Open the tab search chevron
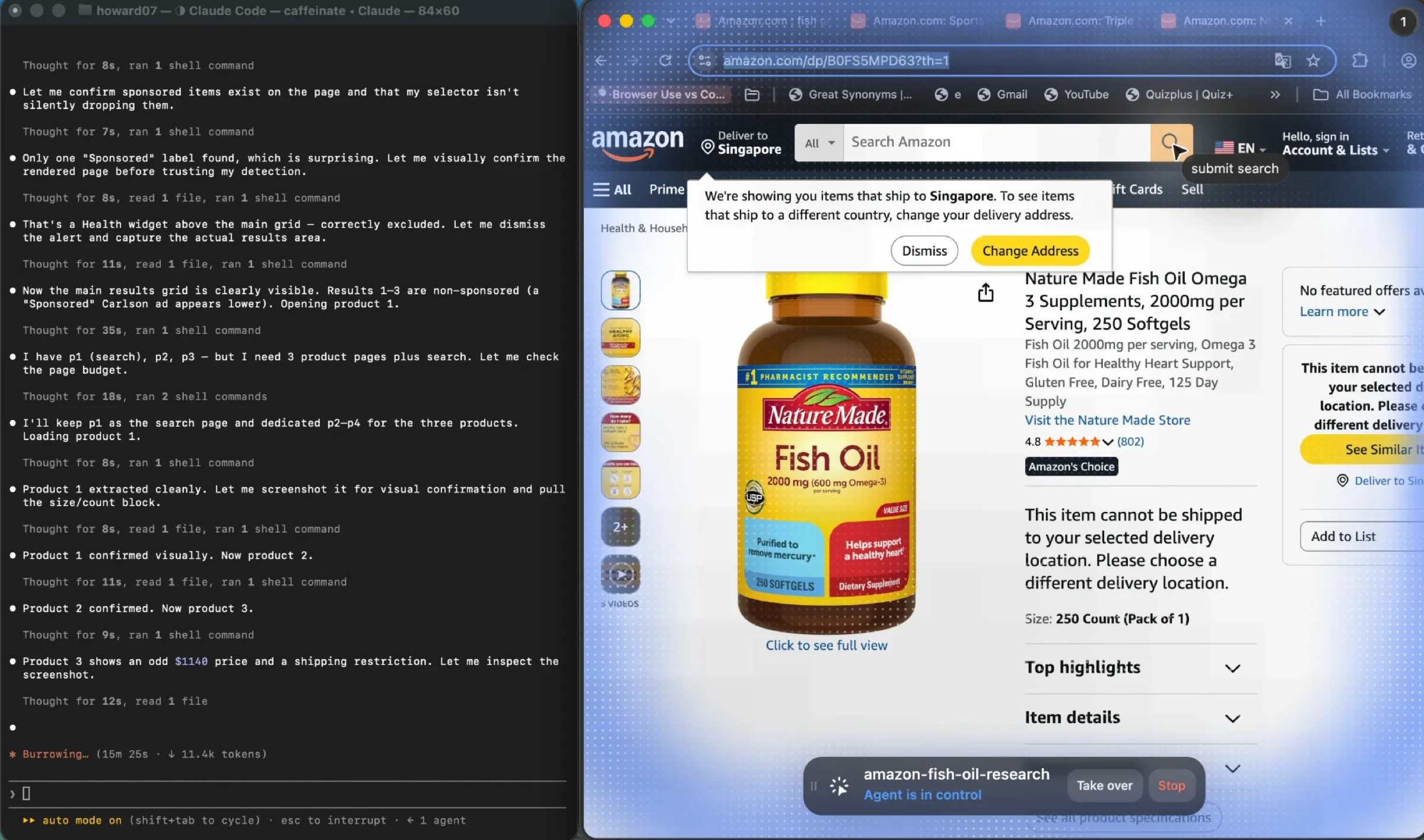The width and height of the screenshot is (1424, 840). tap(670, 21)
